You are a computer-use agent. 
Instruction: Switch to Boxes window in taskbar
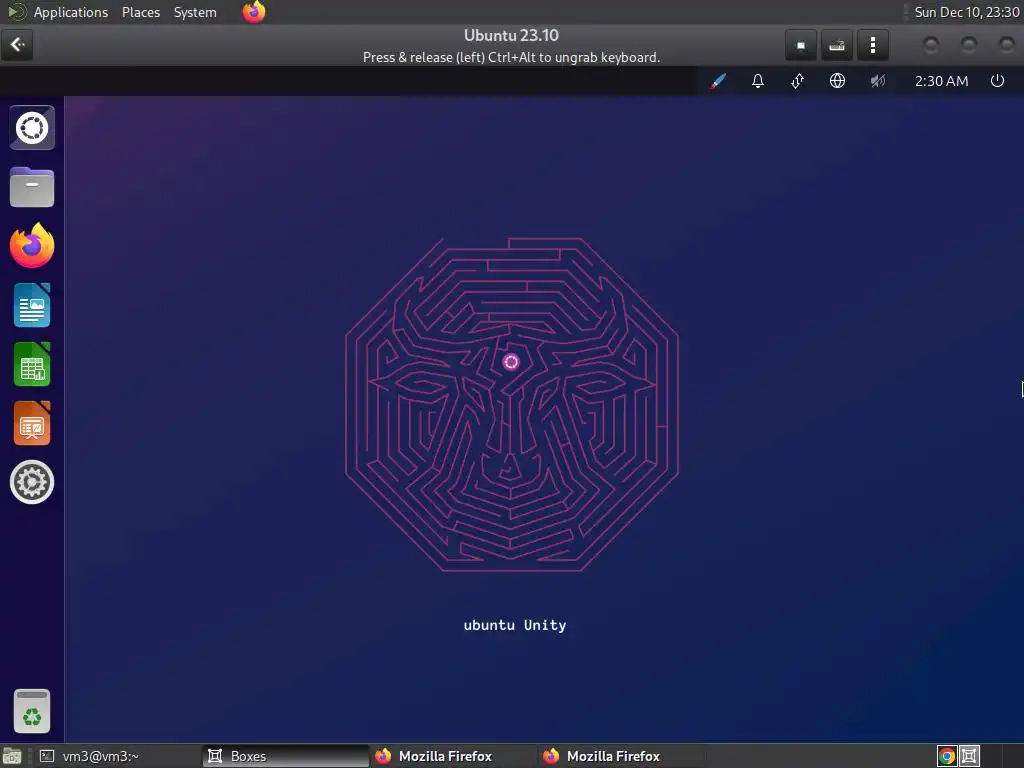click(x=285, y=756)
